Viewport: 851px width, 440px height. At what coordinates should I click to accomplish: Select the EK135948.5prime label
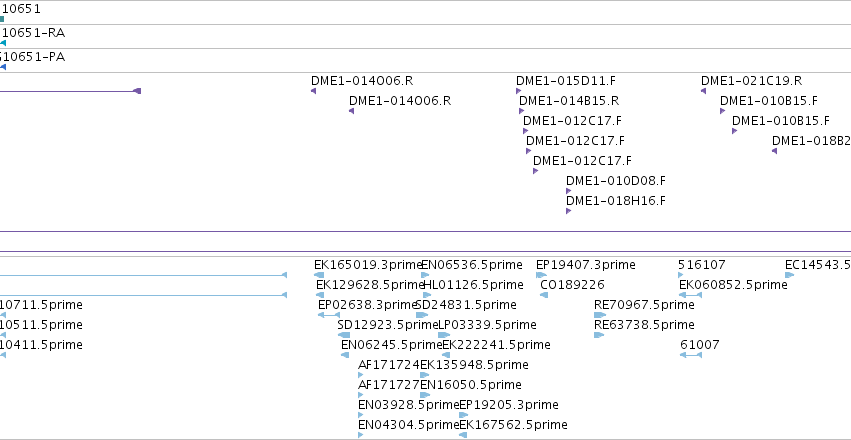point(474,365)
